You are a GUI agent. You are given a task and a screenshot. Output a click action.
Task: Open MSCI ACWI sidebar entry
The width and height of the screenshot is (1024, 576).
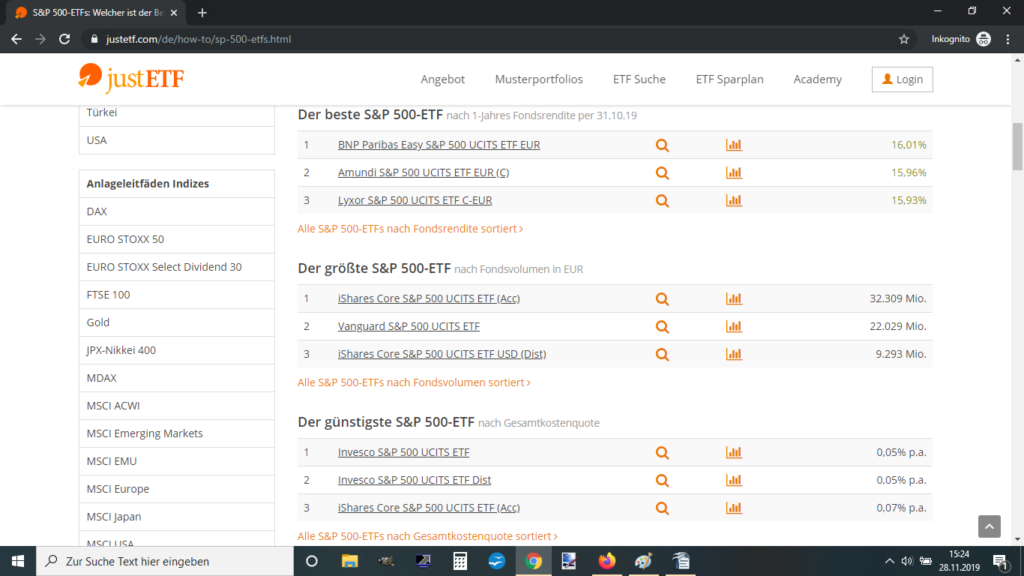click(176, 406)
